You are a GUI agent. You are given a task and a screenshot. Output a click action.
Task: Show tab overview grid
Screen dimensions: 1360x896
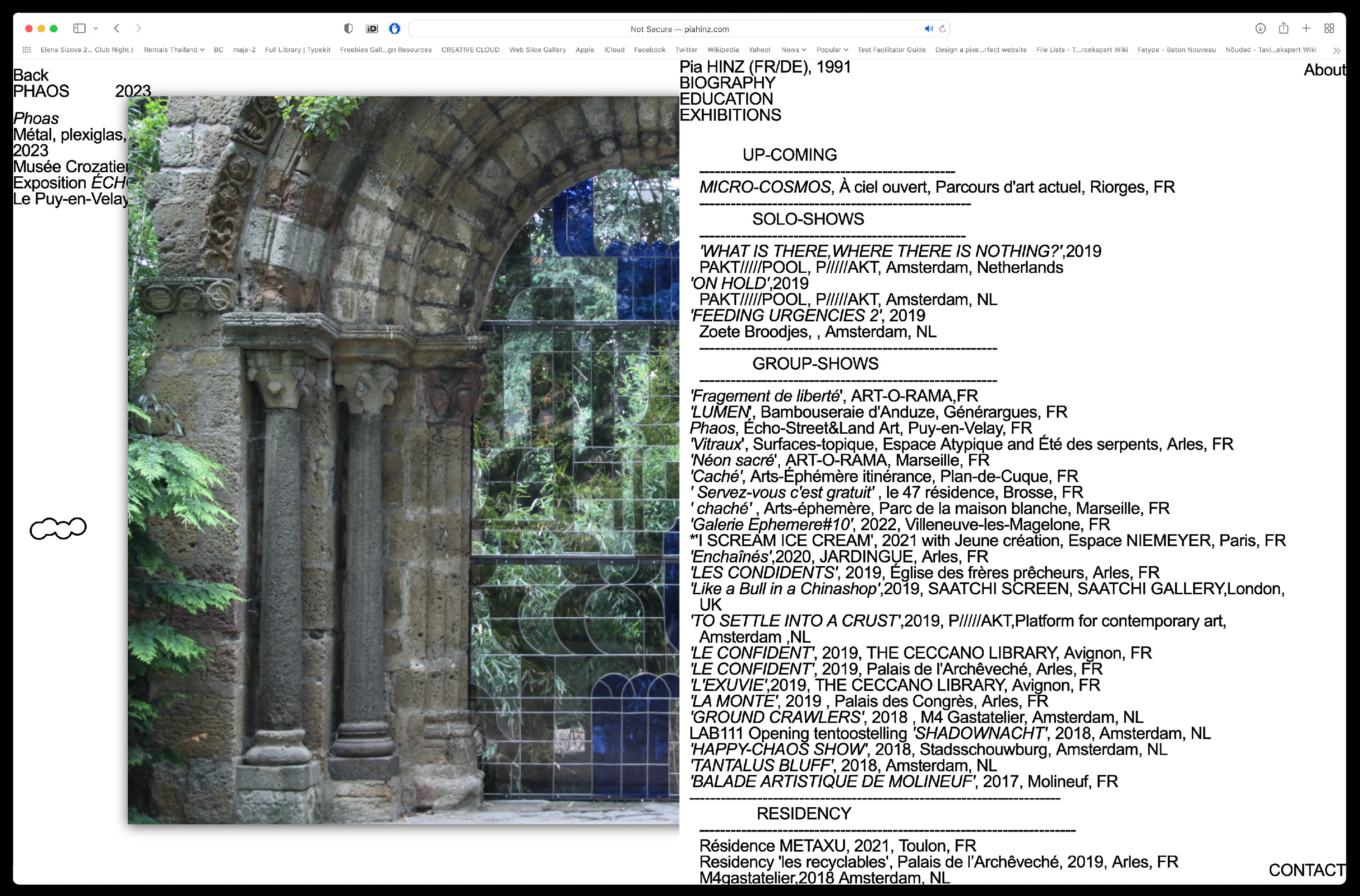1329,28
